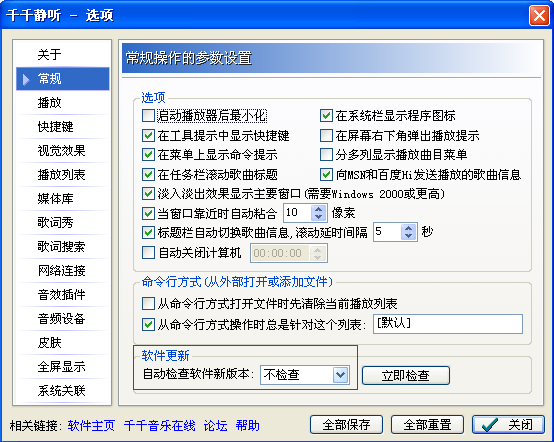Click the seconds input field showing 5
The width and height of the screenshot is (554, 442).
[x=388, y=232]
